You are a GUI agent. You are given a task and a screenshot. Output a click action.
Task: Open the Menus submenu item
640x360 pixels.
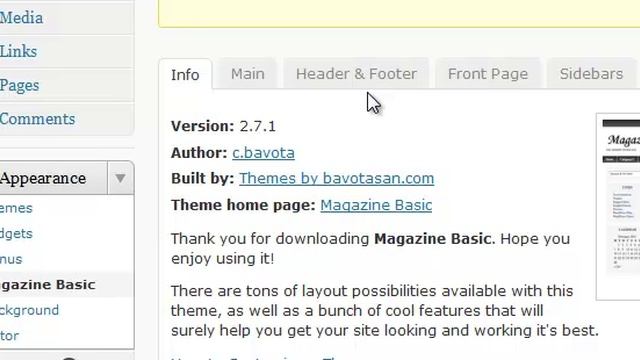11,259
